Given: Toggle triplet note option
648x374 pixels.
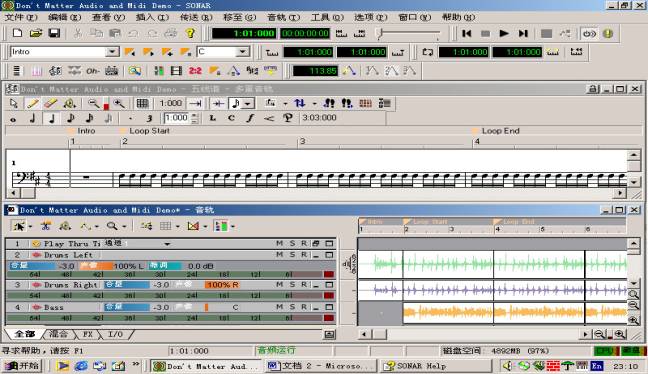Looking at the screenshot, I should coord(149,119).
